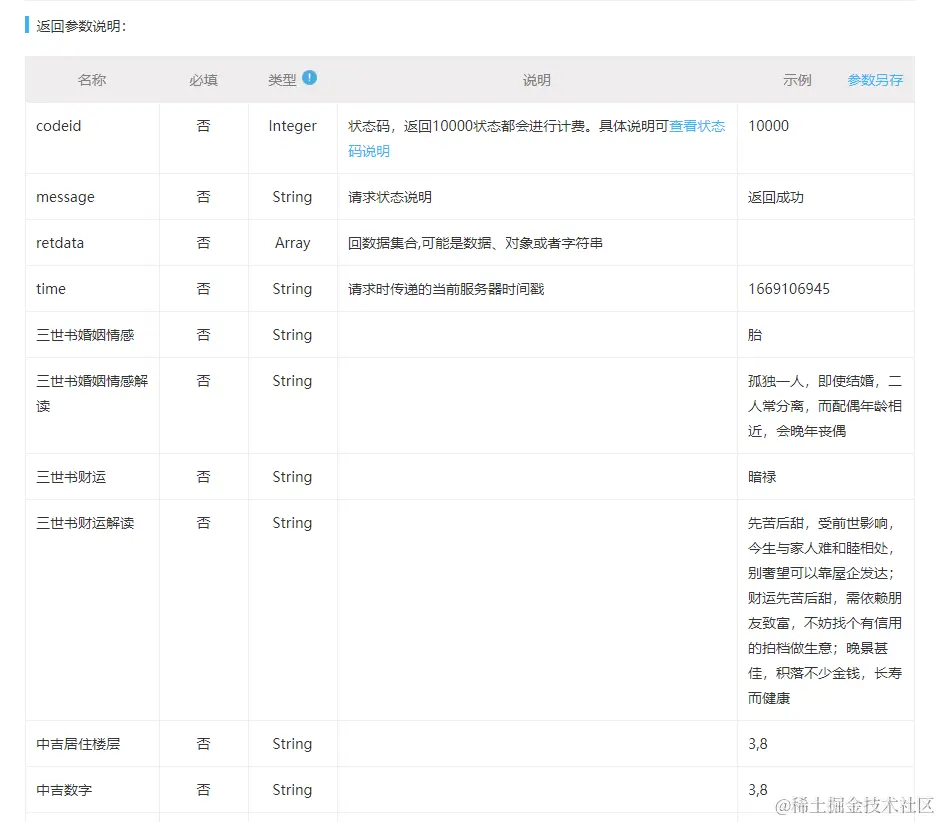
Task: Click 否 in the retdata row
Action: click(x=203, y=243)
